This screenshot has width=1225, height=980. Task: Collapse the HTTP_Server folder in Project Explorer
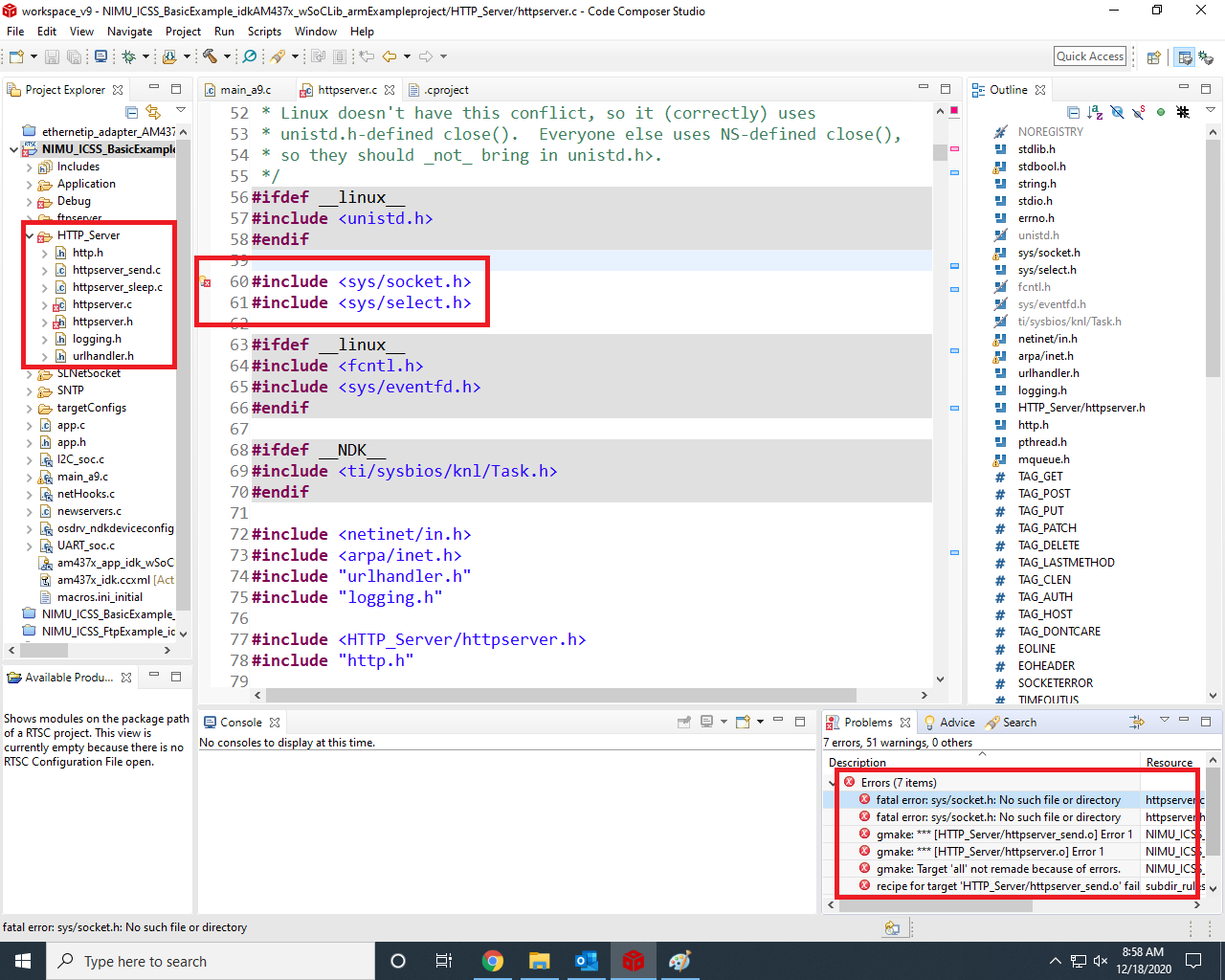coord(28,234)
